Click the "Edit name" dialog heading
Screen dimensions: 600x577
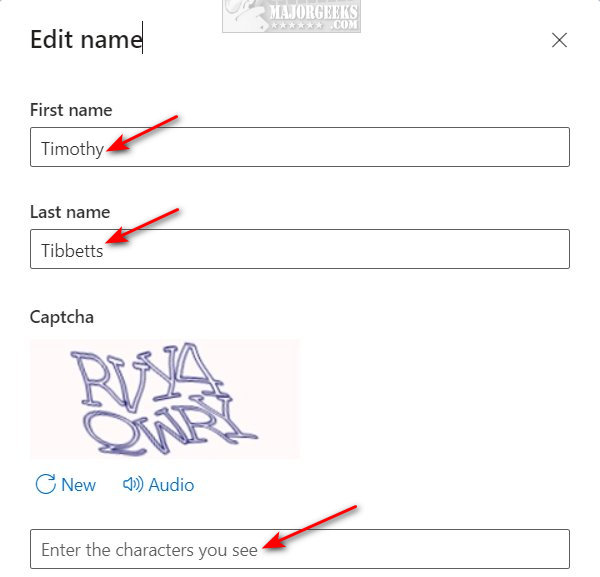[x=86, y=39]
